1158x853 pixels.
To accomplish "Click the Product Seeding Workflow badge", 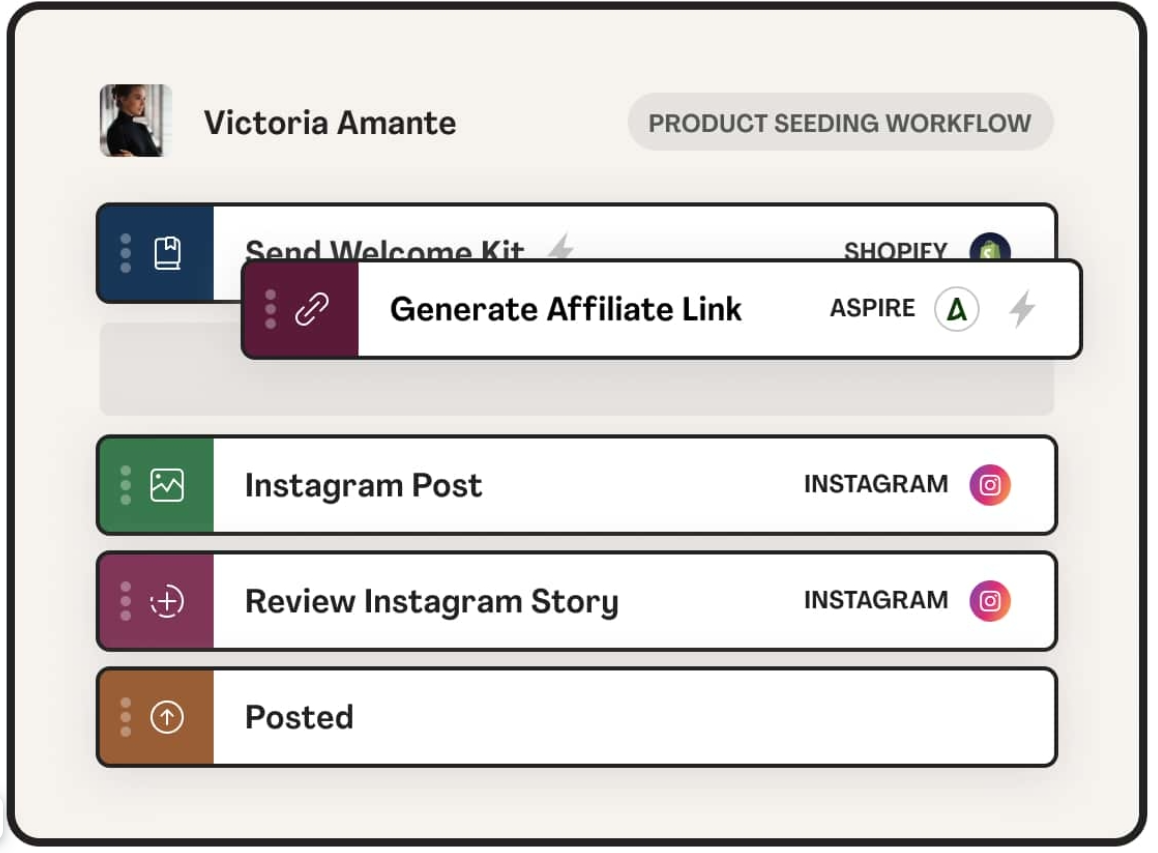I will pos(839,123).
